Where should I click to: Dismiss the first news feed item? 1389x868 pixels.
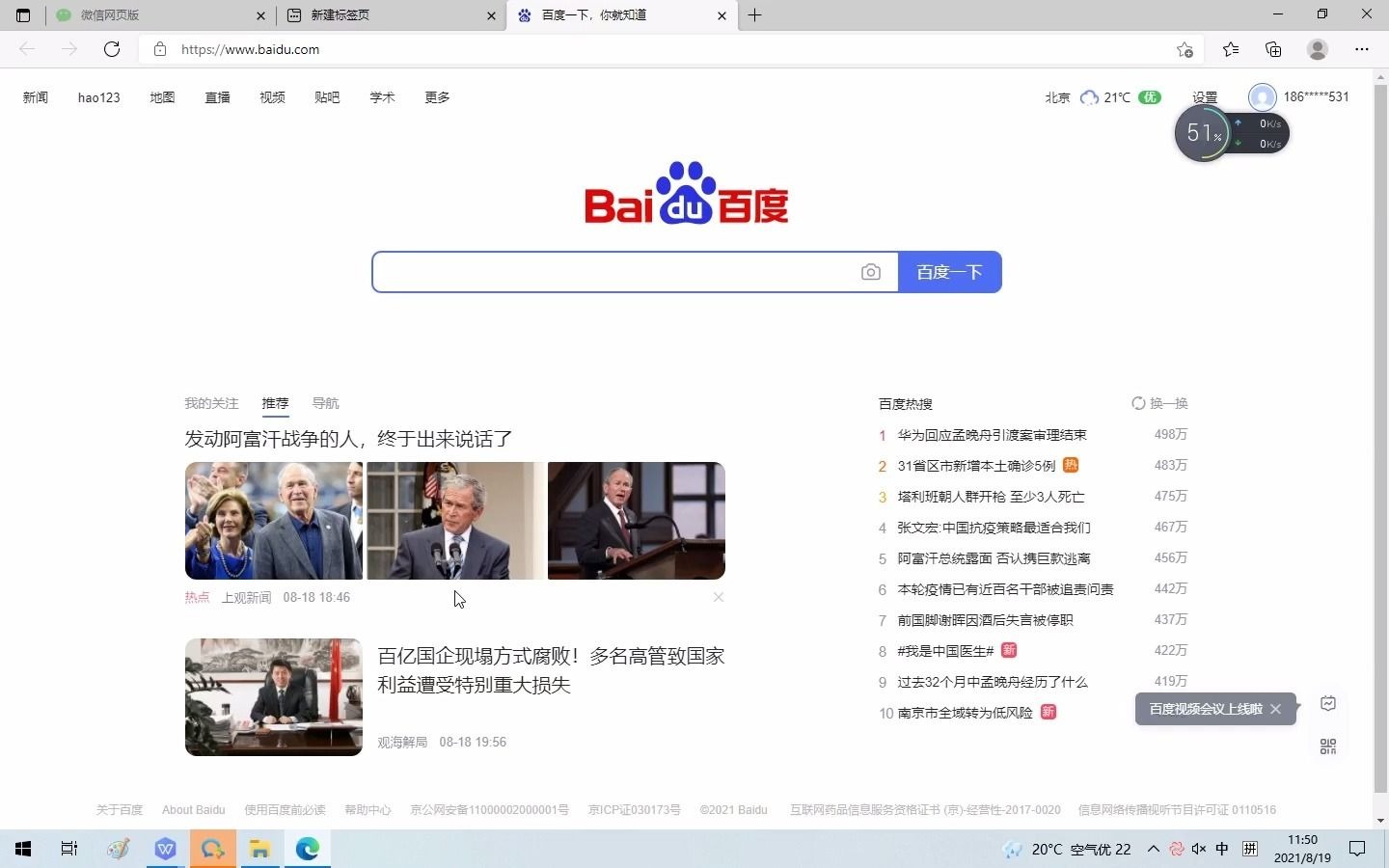719,597
